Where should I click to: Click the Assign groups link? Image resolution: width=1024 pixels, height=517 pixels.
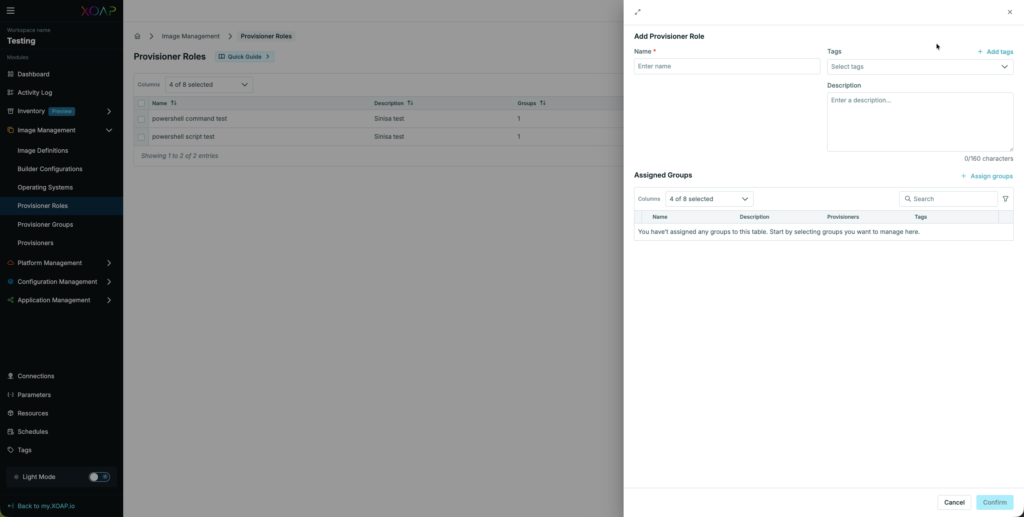(x=986, y=176)
